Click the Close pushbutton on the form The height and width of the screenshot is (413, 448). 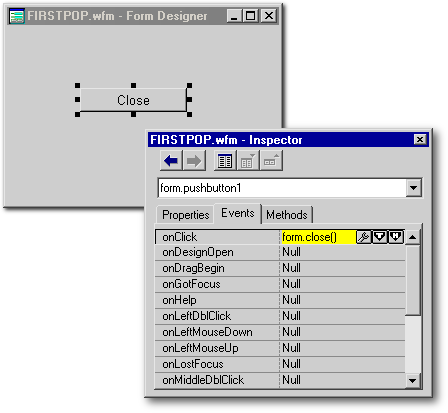133,100
